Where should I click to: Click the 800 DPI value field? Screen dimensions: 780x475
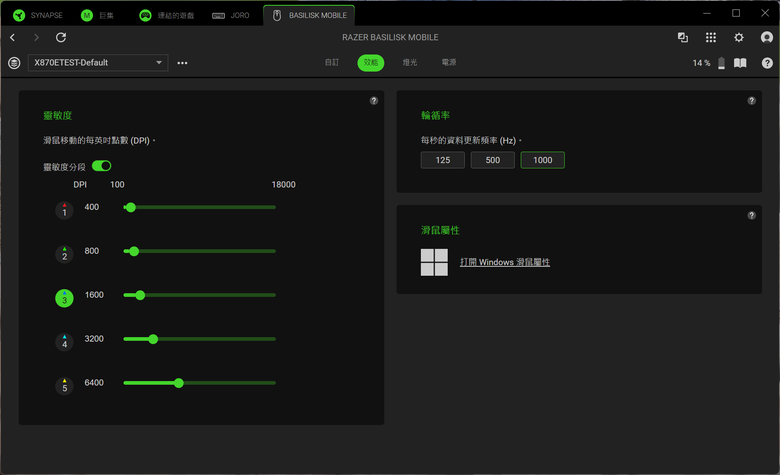(x=92, y=251)
